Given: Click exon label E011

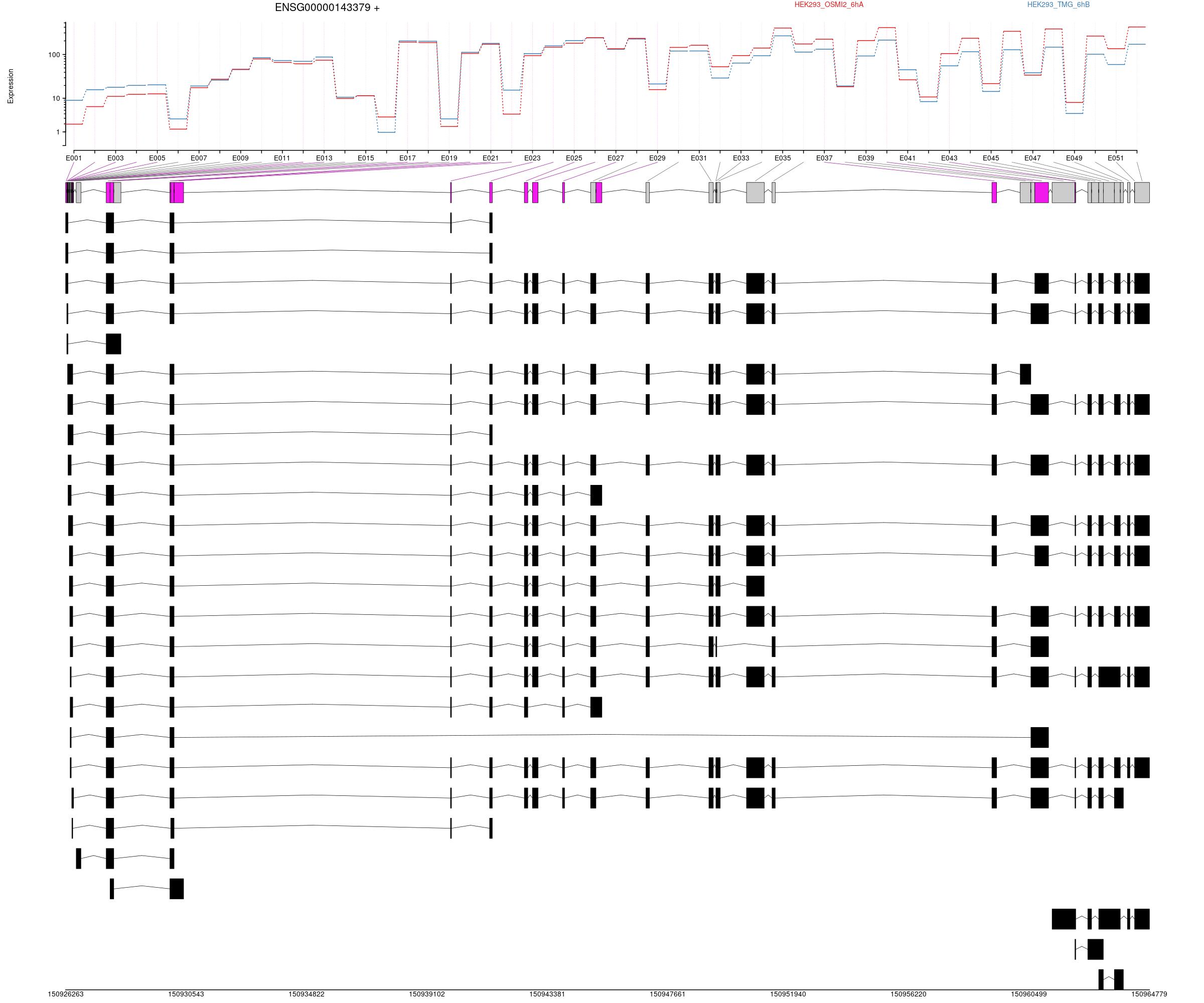Looking at the screenshot, I should tap(281, 158).
